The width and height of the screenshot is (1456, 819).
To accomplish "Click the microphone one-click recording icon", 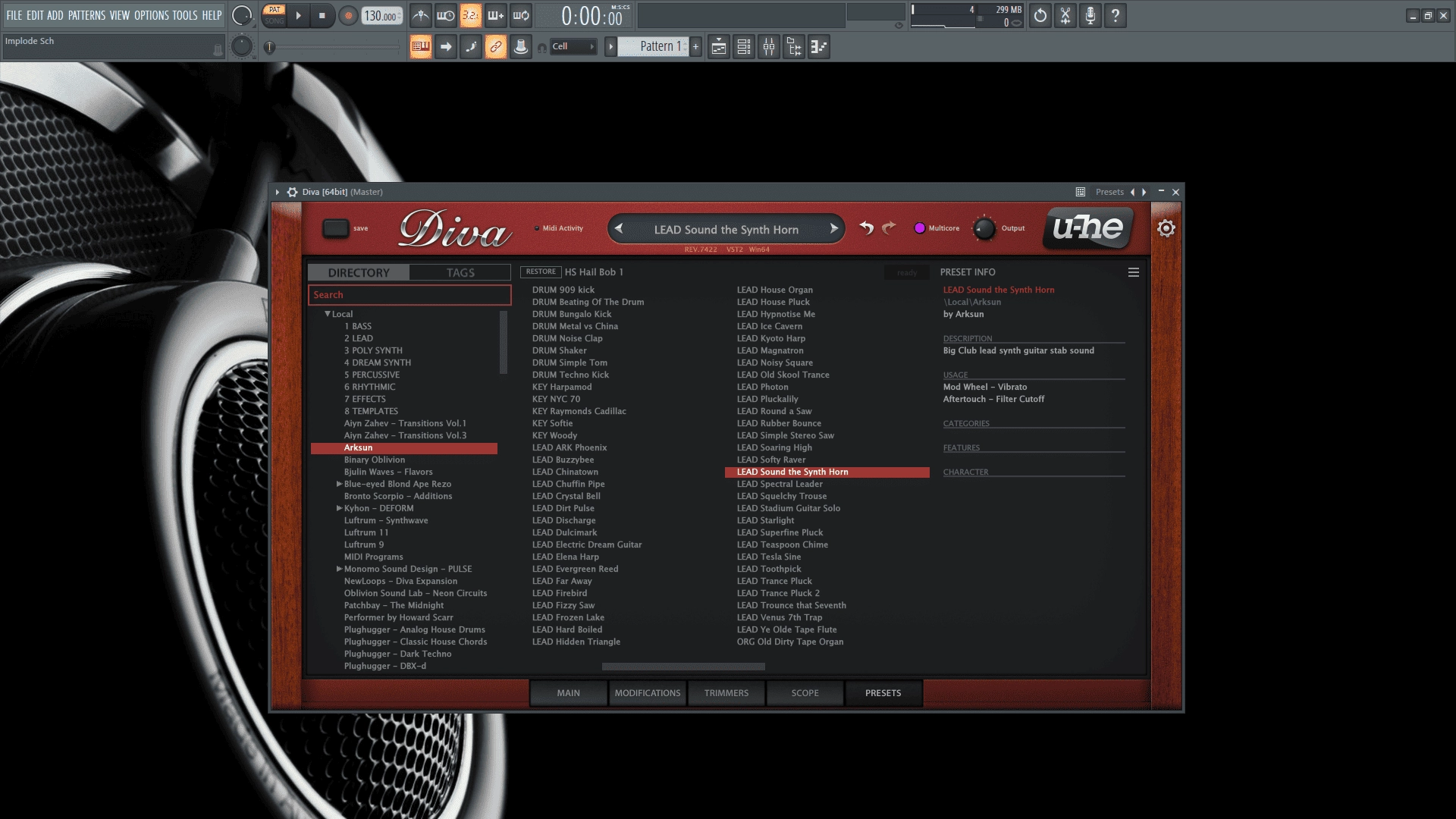I will [x=1090, y=15].
